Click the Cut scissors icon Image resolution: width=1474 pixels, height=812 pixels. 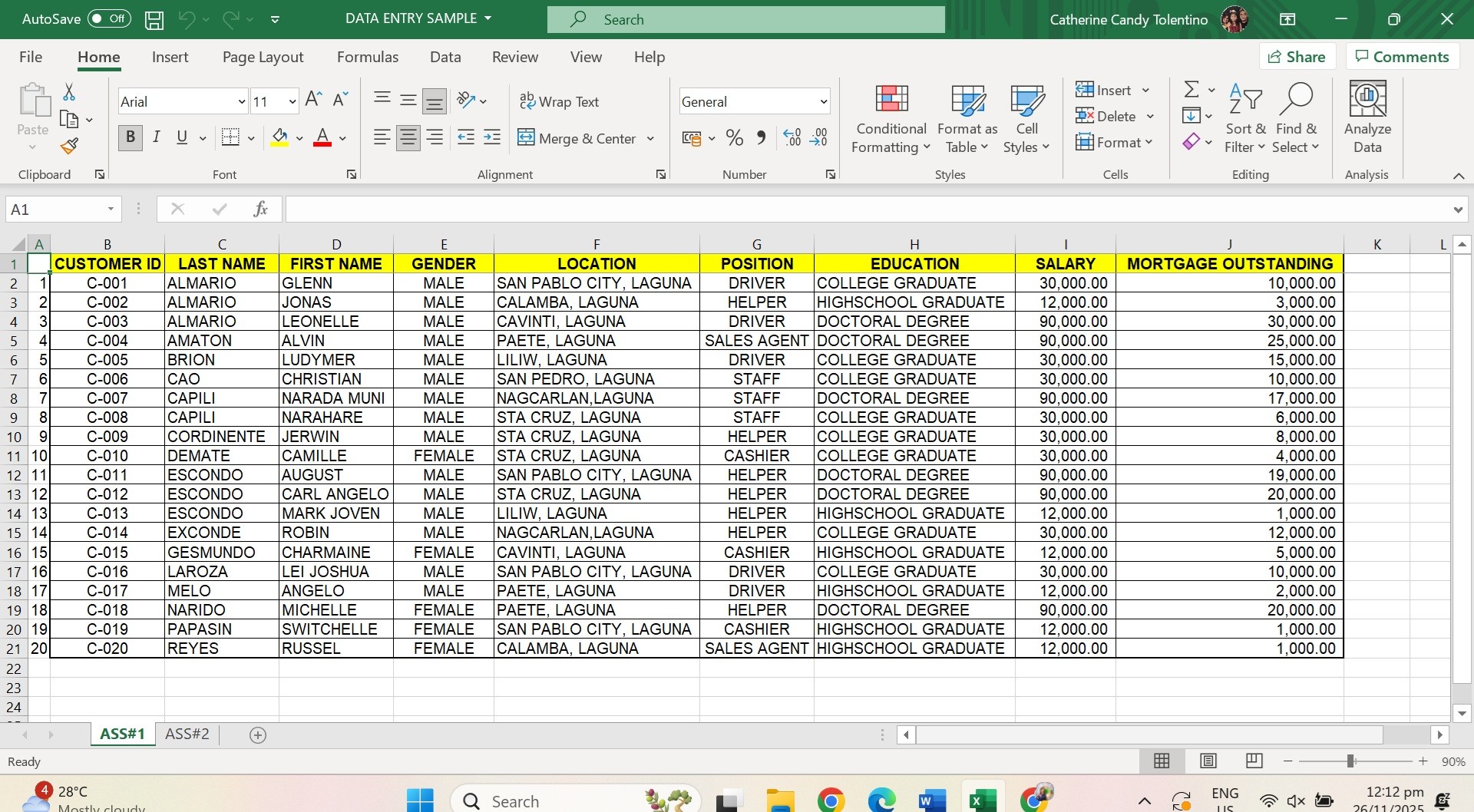pyautogui.click(x=69, y=93)
